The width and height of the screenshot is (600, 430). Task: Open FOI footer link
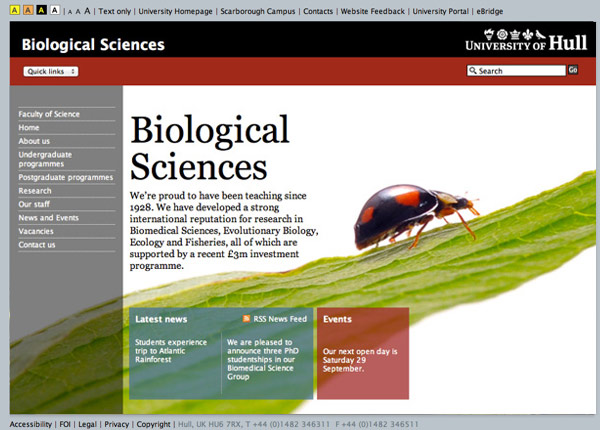tap(65, 424)
